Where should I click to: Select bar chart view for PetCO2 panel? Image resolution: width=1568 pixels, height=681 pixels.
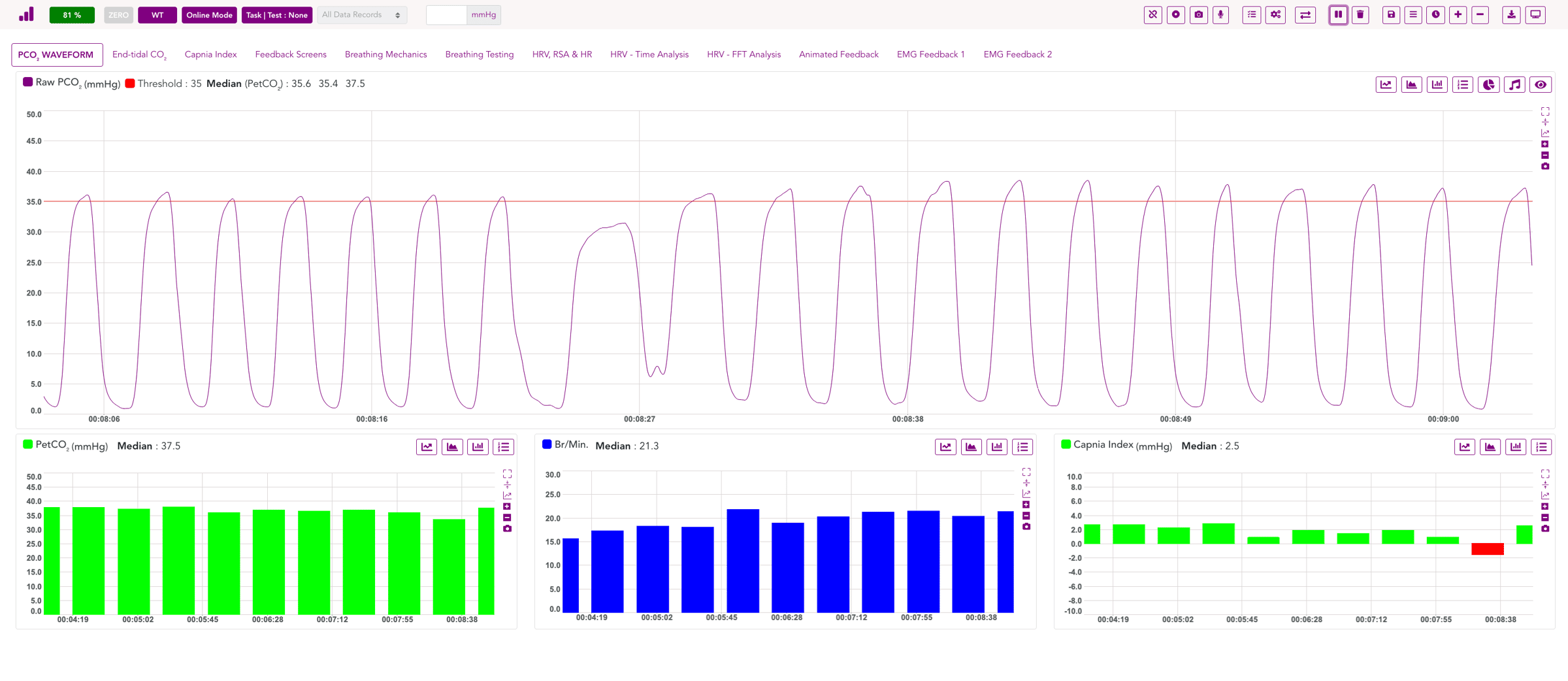[478, 447]
